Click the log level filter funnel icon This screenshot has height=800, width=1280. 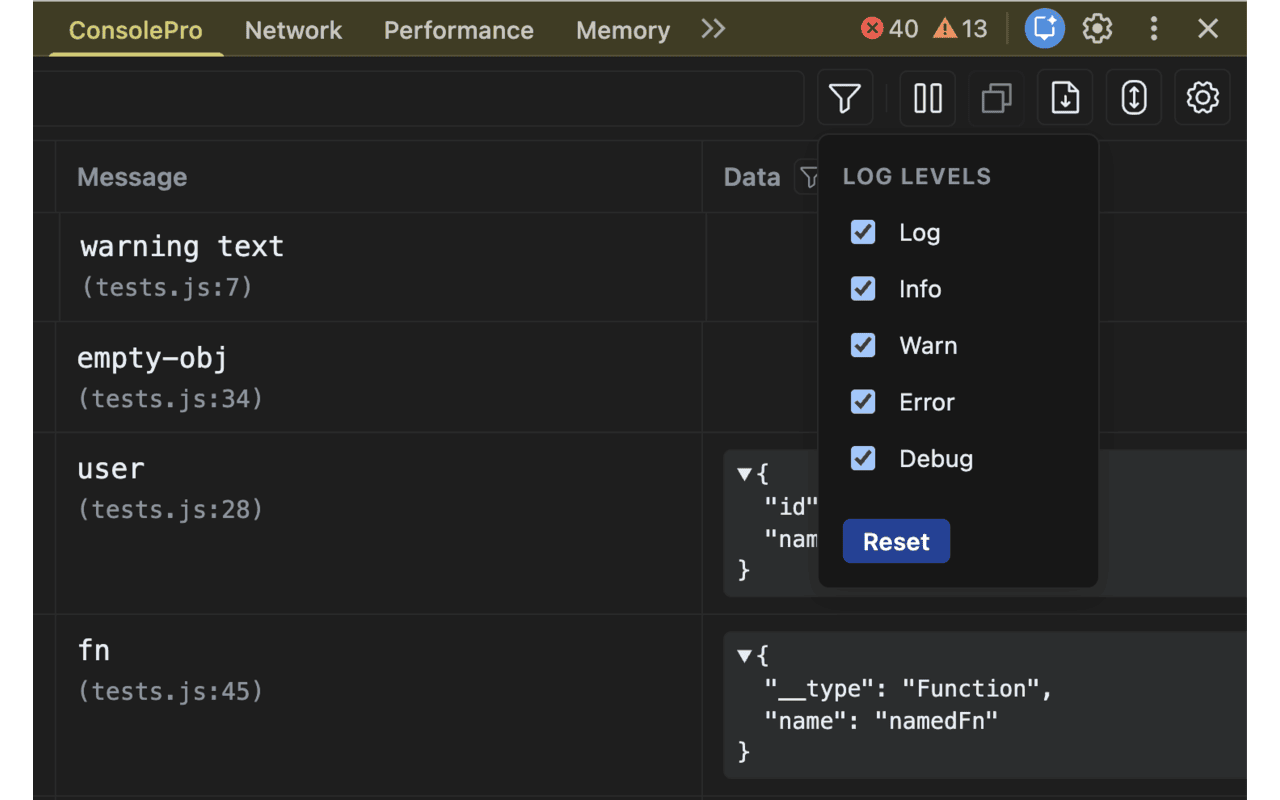(x=845, y=98)
